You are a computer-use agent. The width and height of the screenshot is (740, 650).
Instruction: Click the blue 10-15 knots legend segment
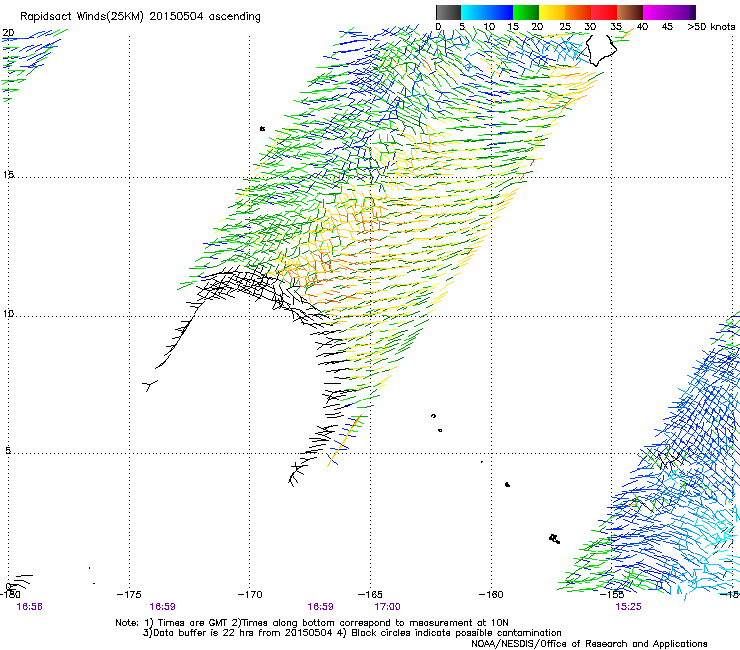(500, 12)
